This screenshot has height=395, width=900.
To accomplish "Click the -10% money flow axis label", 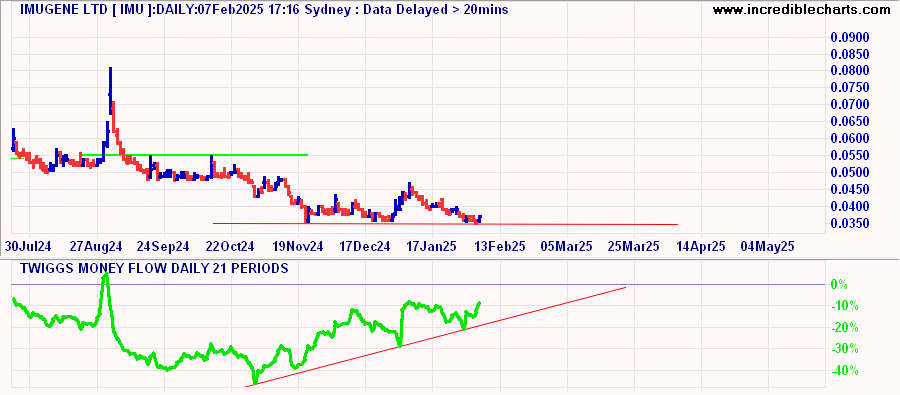I will click(x=844, y=306).
